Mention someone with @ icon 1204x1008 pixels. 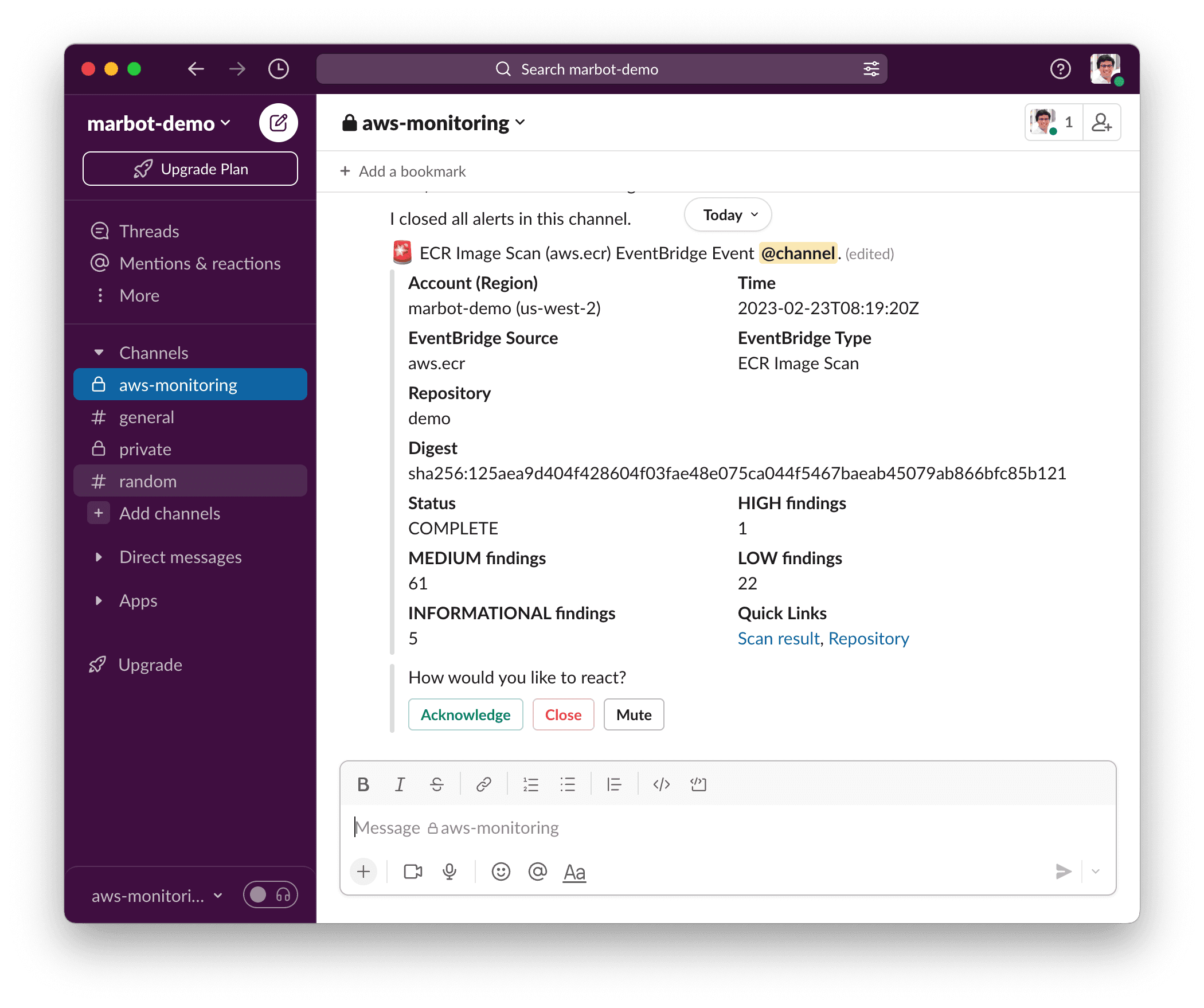pos(538,872)
